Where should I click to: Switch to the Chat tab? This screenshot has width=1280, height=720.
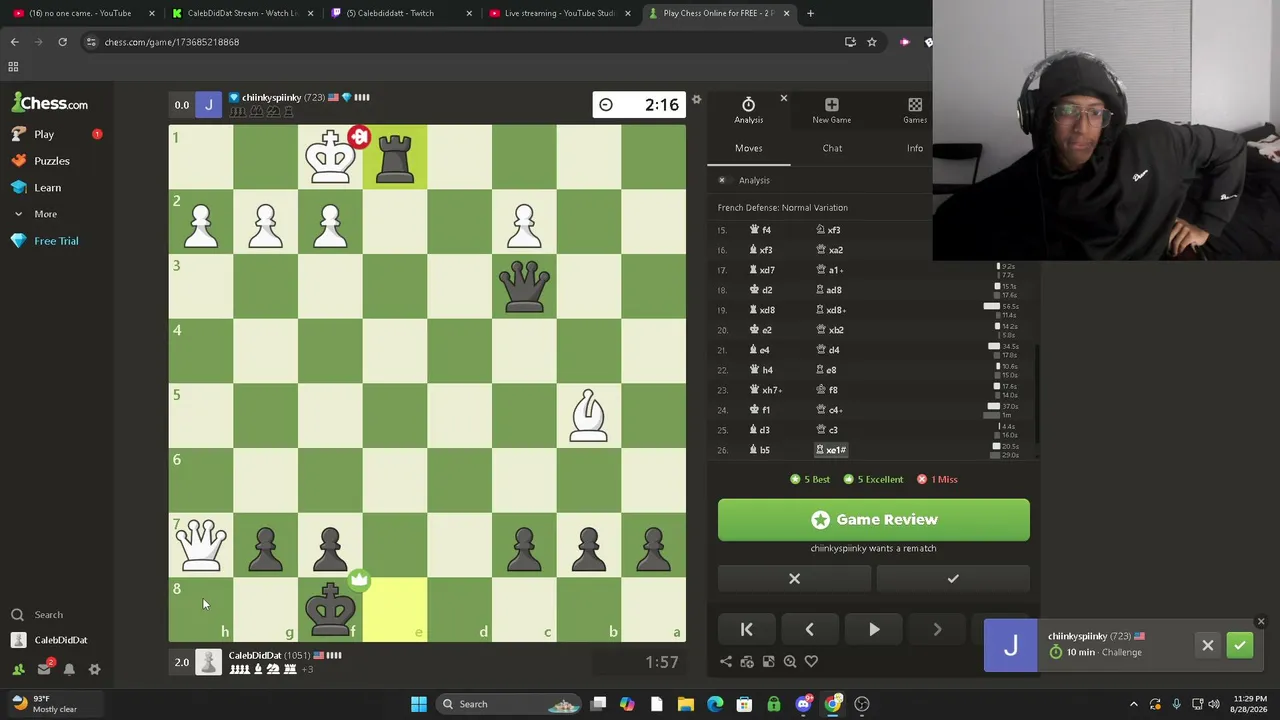832,148
